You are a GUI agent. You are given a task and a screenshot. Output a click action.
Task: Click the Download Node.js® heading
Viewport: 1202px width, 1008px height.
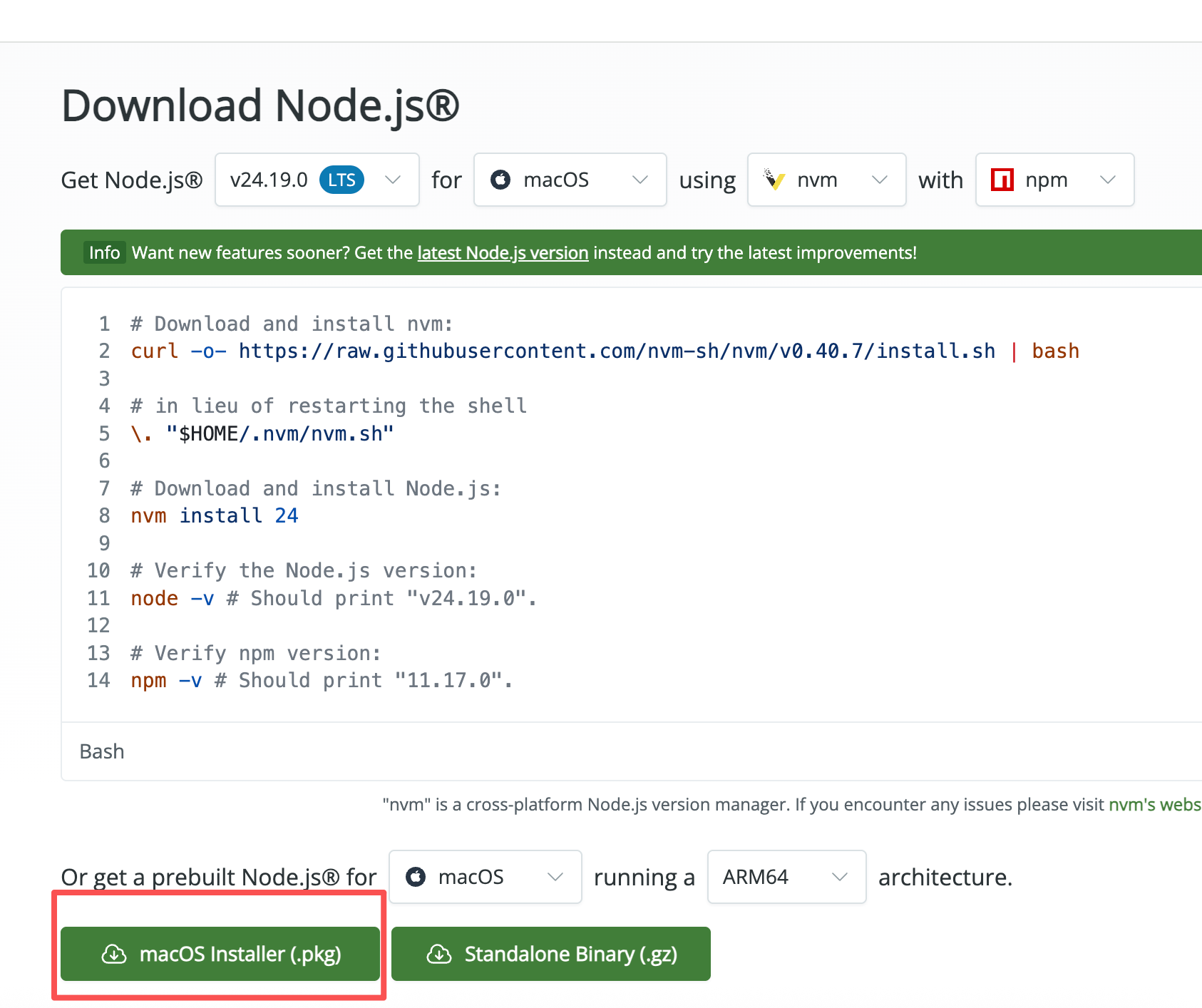click(260, 106)
